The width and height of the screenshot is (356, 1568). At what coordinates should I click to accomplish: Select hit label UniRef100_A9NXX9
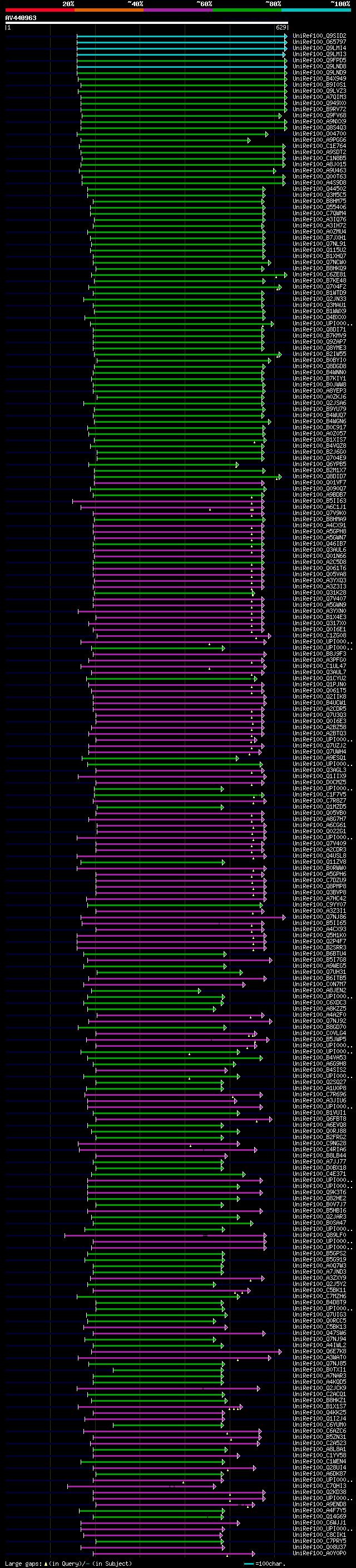[319, 121]
